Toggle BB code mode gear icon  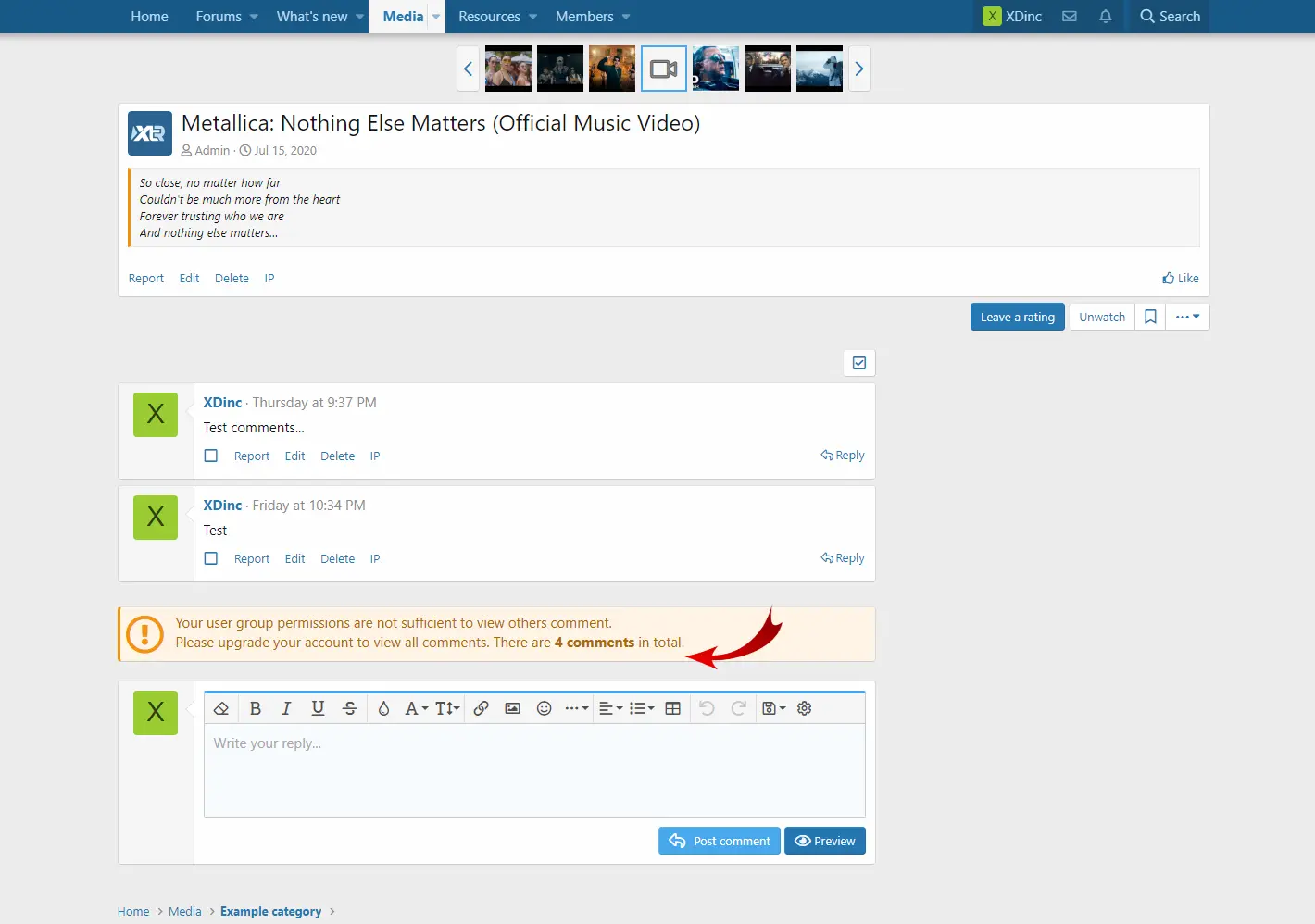click(x=805, y=708)
